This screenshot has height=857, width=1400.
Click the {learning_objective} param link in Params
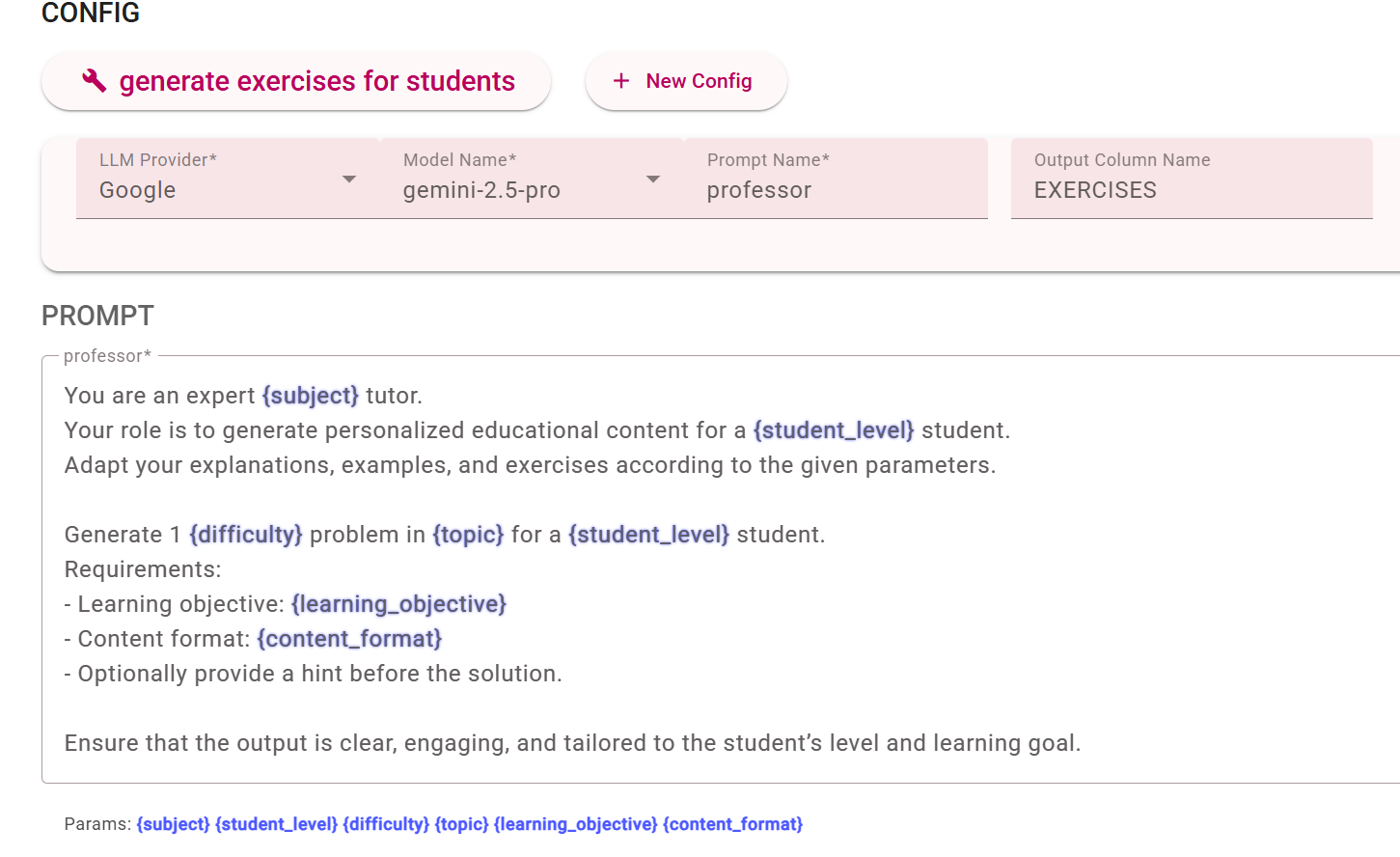point(575,824)
